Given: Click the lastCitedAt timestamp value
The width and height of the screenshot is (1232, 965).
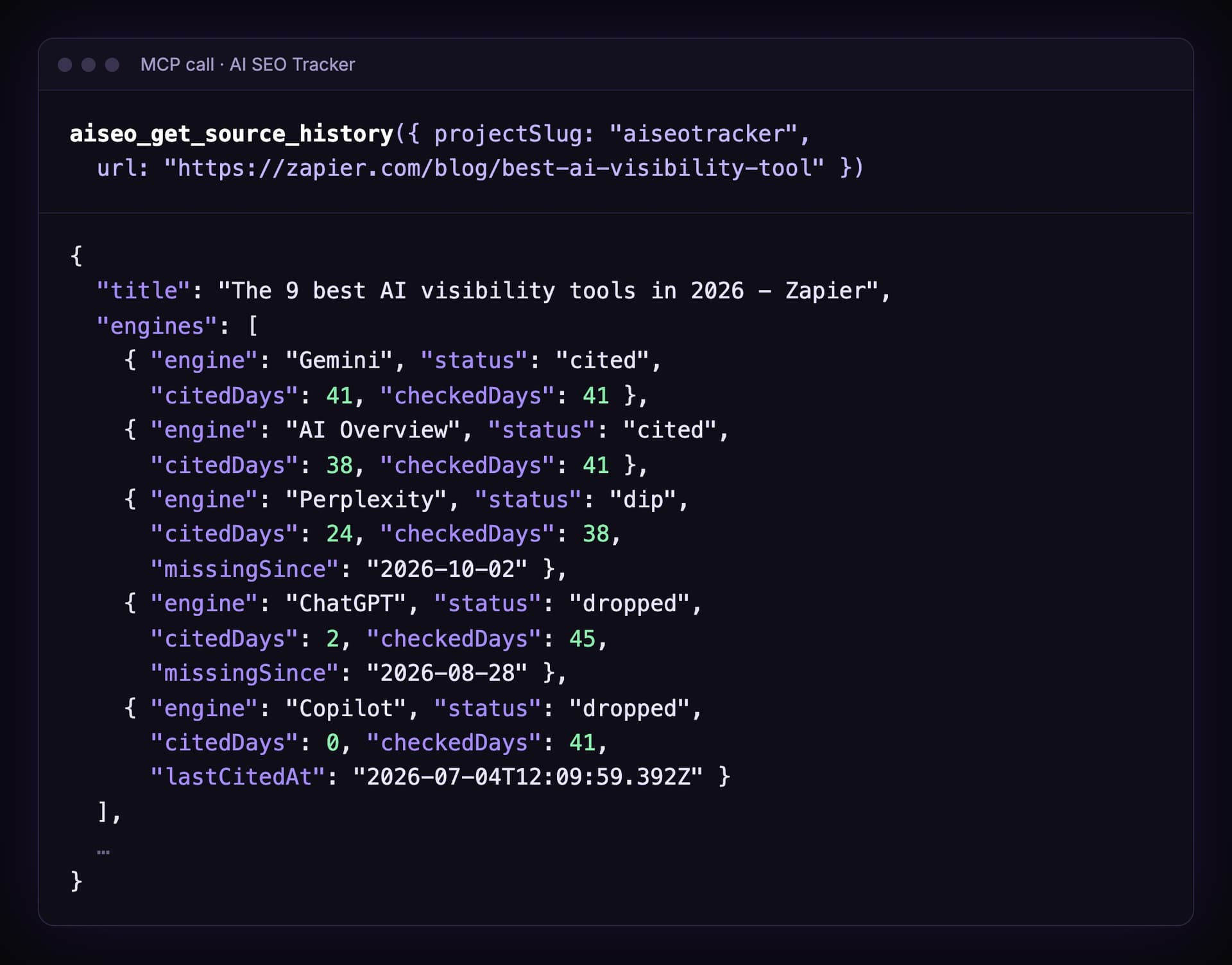Looking at the screenshot, I should click(x=528, y=777).
